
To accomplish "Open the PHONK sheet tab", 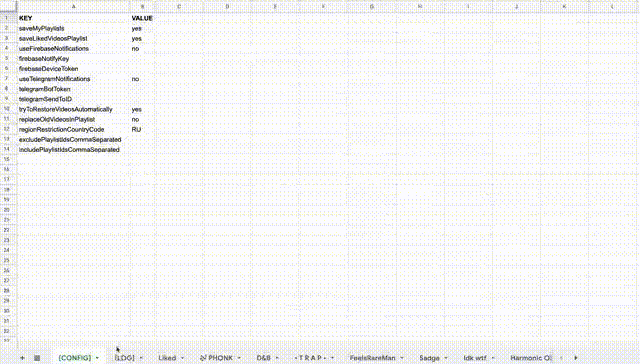I will click(x=216, y=358).
